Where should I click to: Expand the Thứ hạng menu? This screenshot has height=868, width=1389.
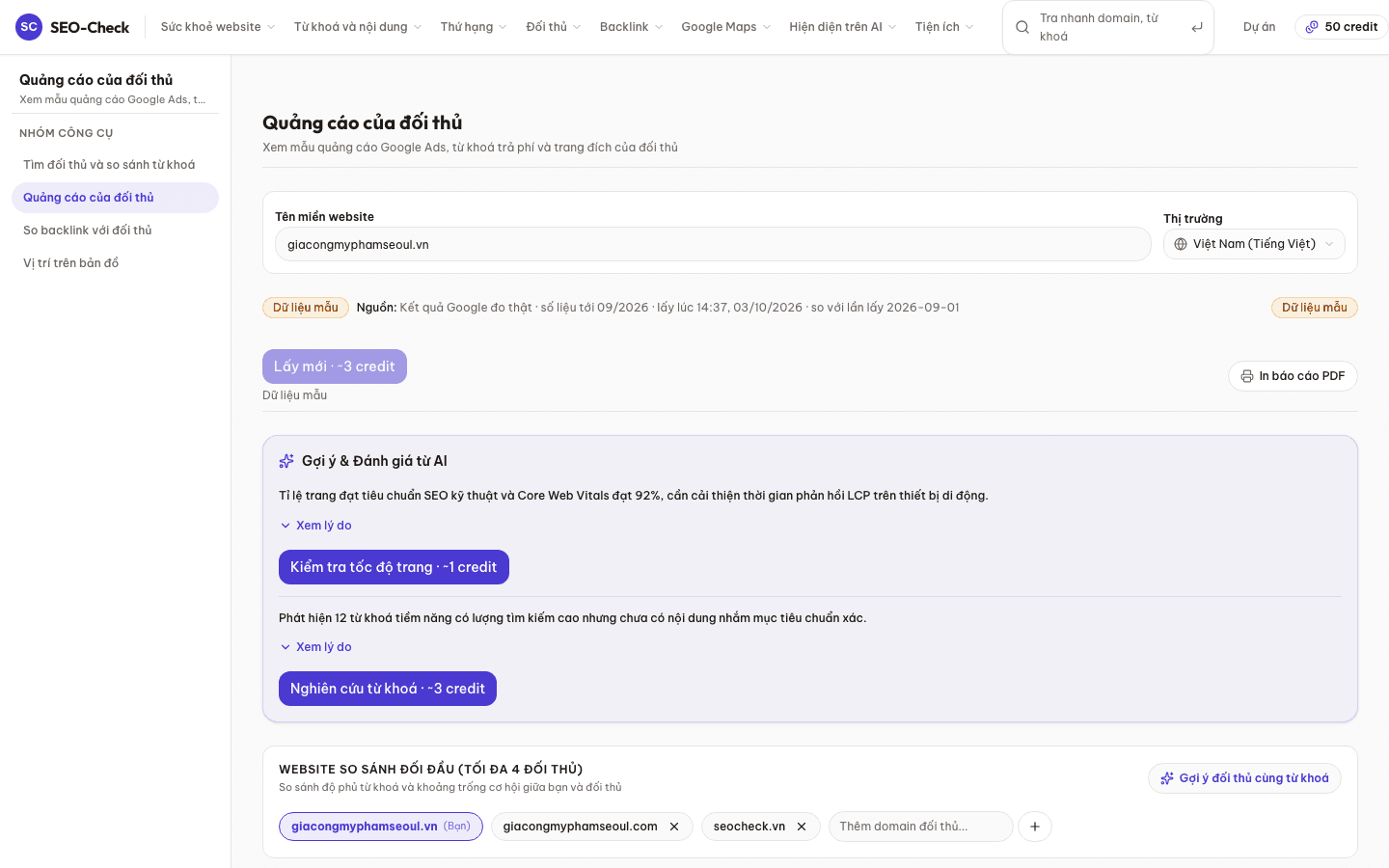pos(474,27)
